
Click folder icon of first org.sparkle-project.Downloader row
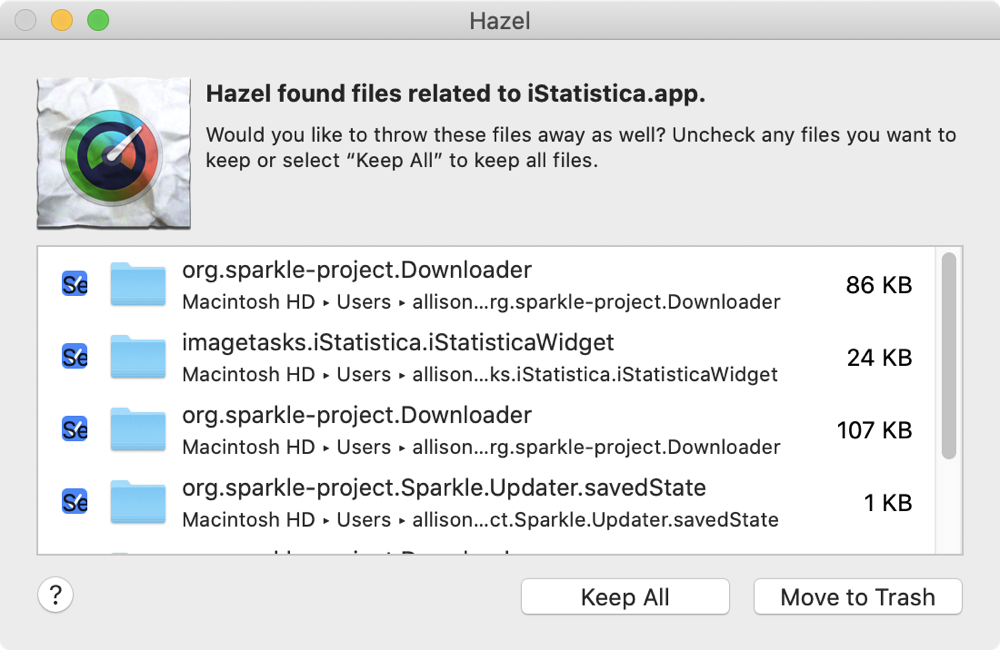138,285
